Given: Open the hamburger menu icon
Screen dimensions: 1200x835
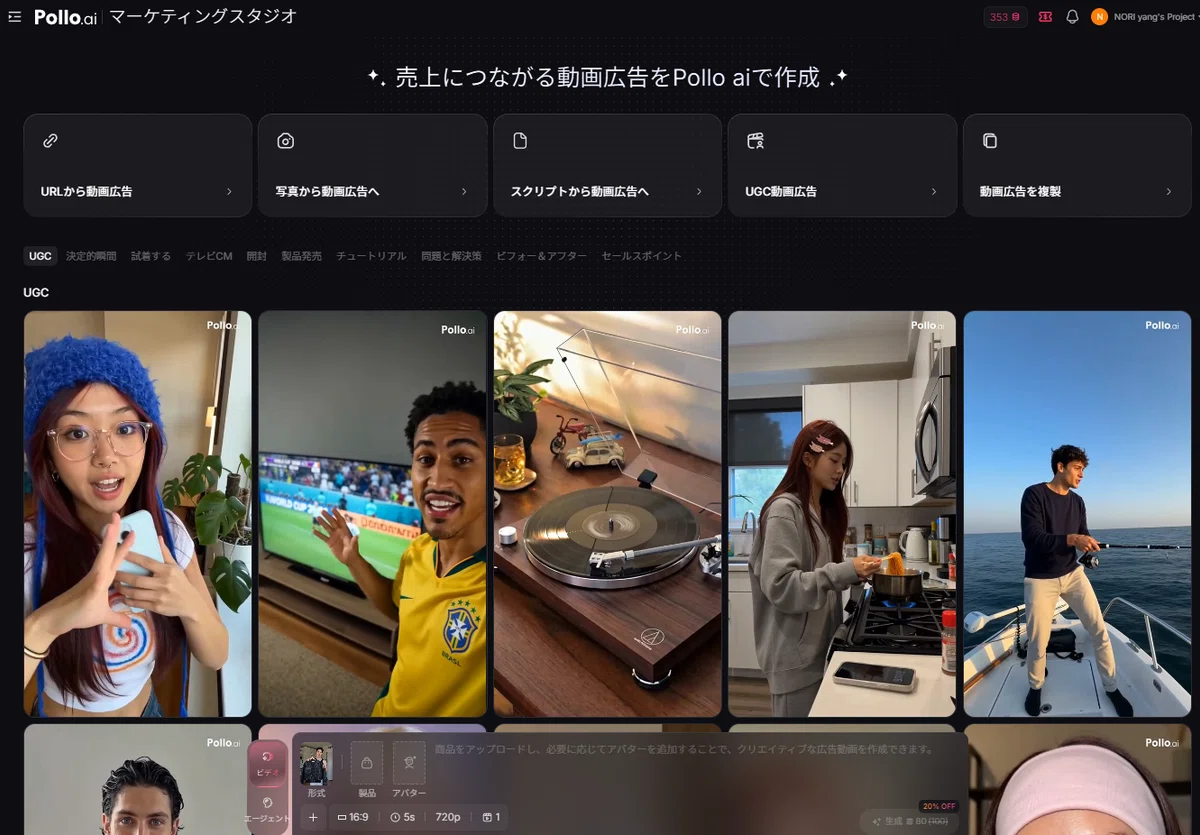Looking at the screenshot, I should [x=14, y=17].
